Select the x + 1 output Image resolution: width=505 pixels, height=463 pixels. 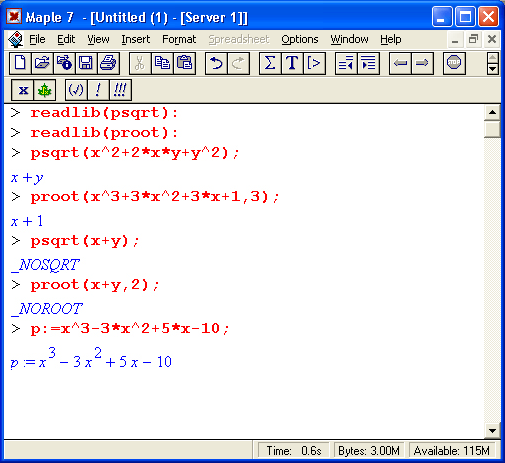pyautogui.click(x=27, y=221)
